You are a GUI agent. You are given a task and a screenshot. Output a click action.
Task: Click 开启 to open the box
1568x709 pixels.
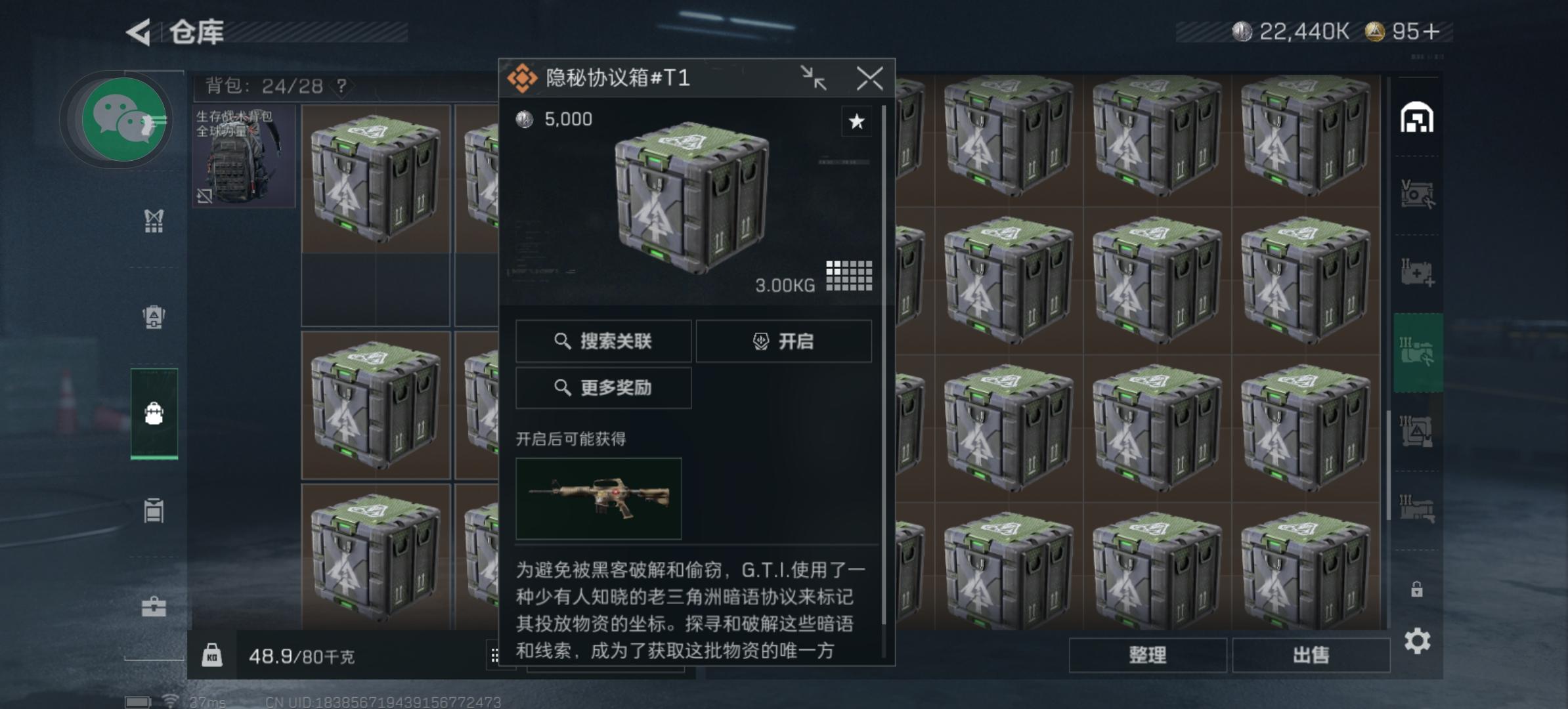[783, 341]
